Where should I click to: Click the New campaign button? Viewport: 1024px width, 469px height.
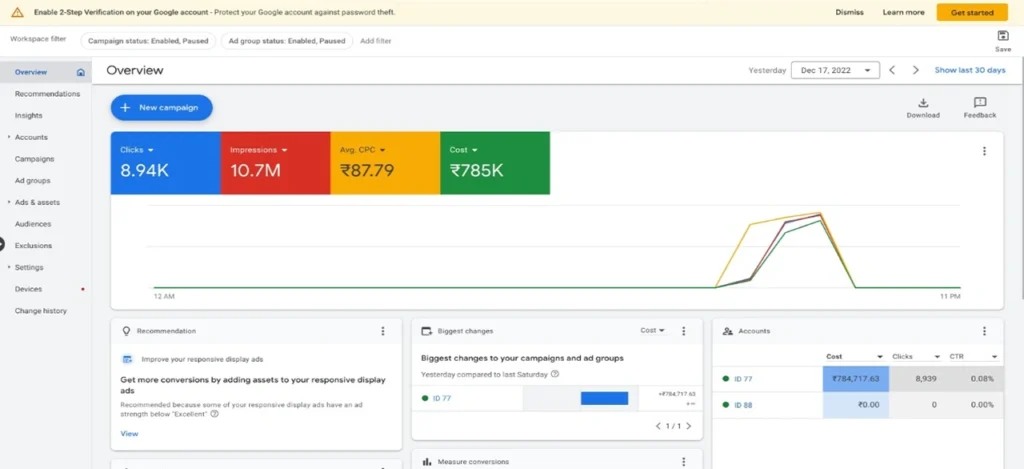click(x=161, y=107)
